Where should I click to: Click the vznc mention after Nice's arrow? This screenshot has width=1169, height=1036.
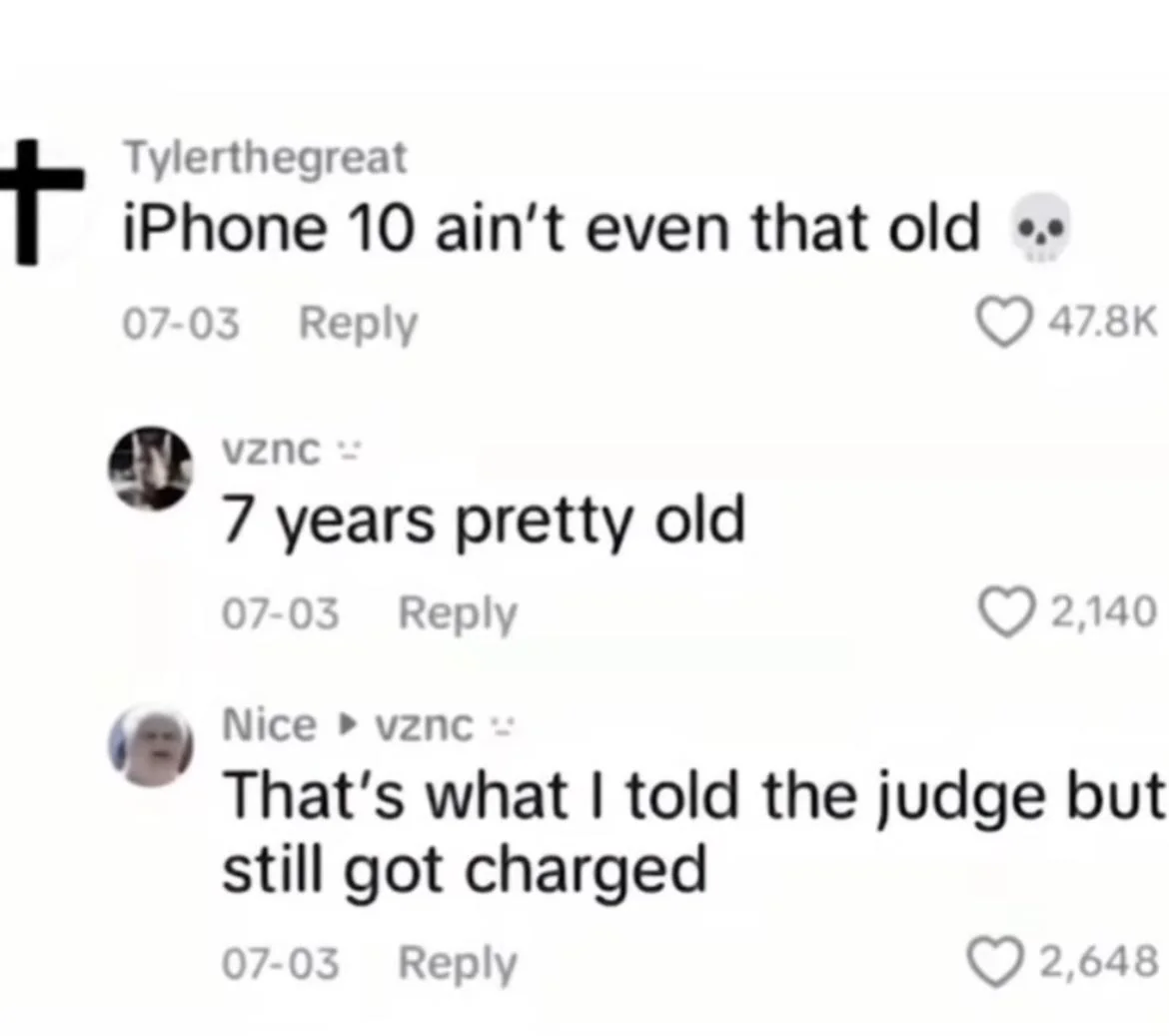425,726
